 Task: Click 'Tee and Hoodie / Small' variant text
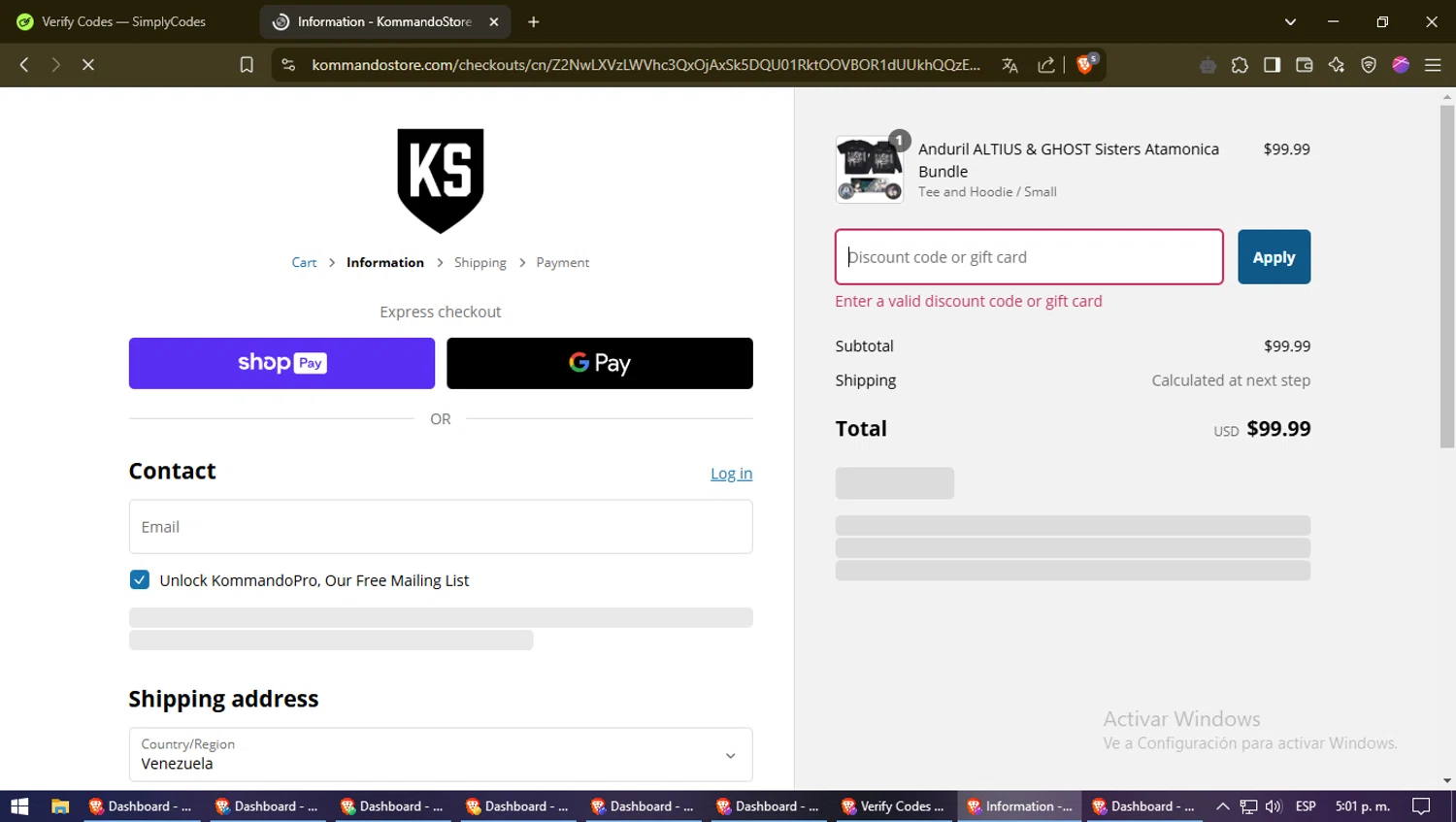coord(987,192)
